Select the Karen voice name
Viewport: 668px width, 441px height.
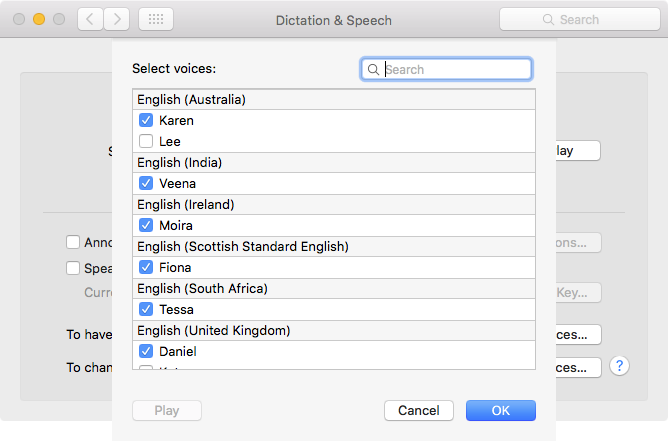(176, 121)
